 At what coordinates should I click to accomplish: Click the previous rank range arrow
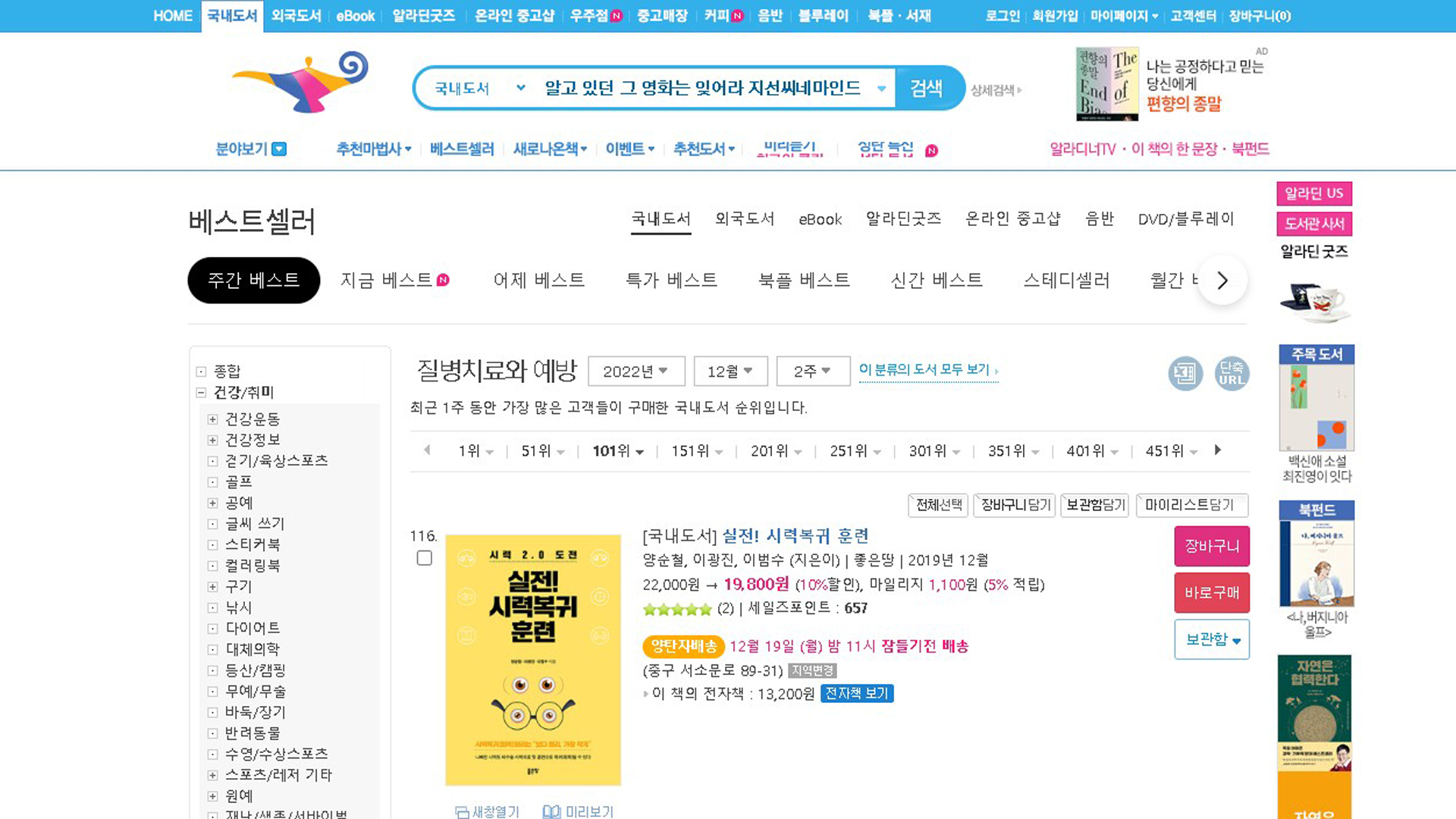(427, 450)
